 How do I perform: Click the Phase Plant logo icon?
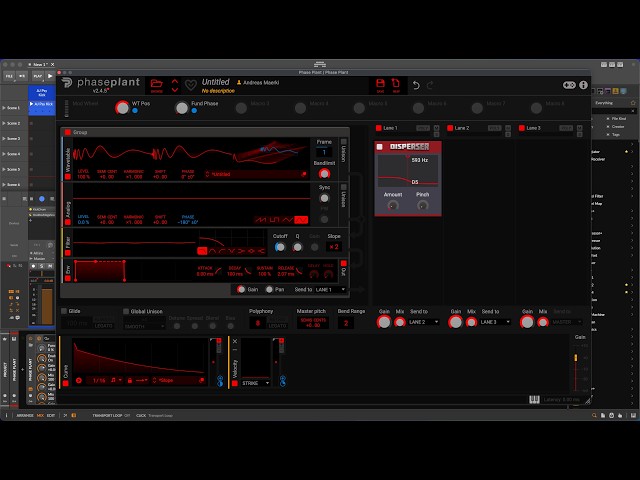point(67,83)
